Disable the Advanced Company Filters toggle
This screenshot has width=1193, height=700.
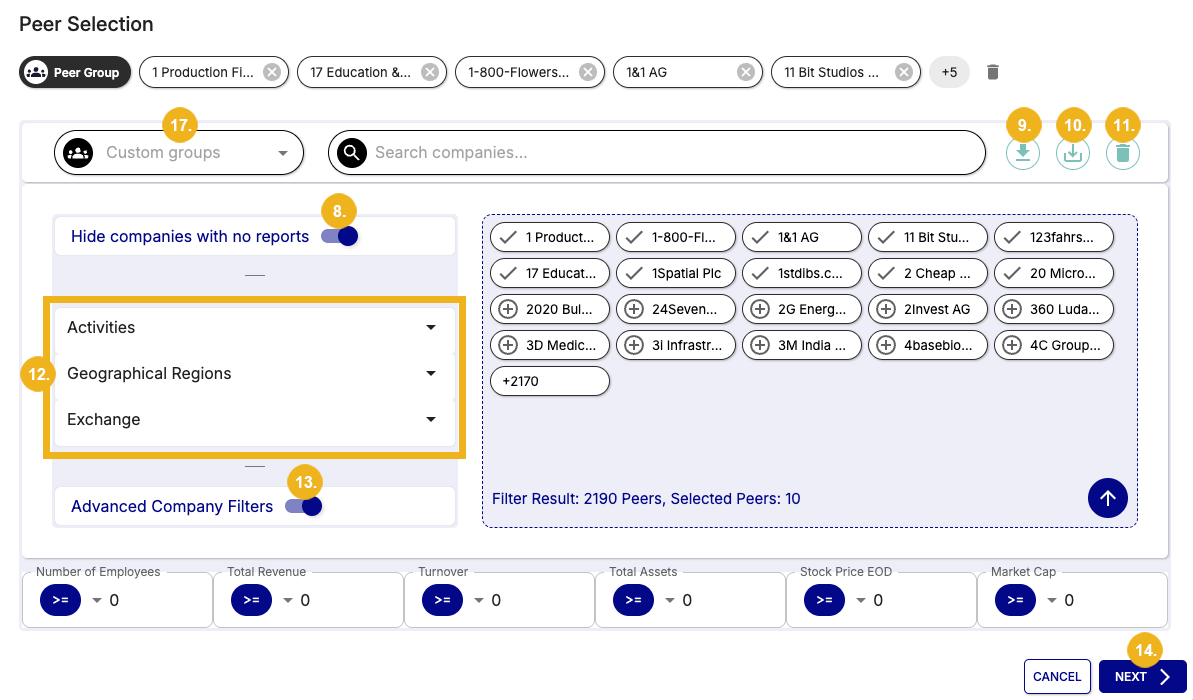pyautogui.click(x=303, y=506)
